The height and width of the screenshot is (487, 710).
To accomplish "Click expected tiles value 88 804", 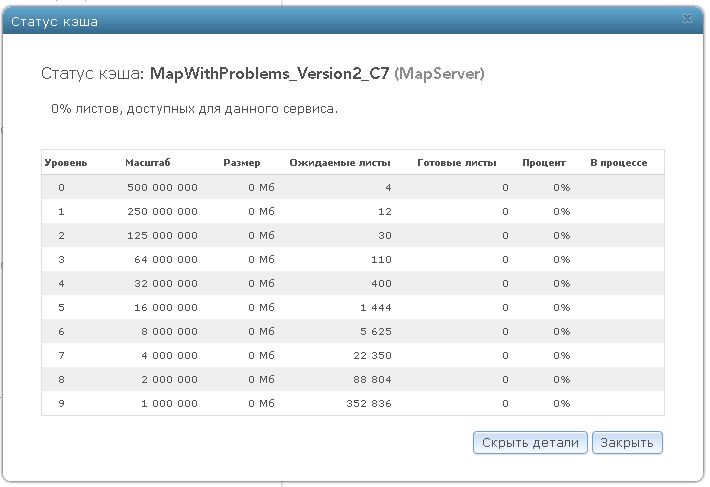I will tap(372, 379).
